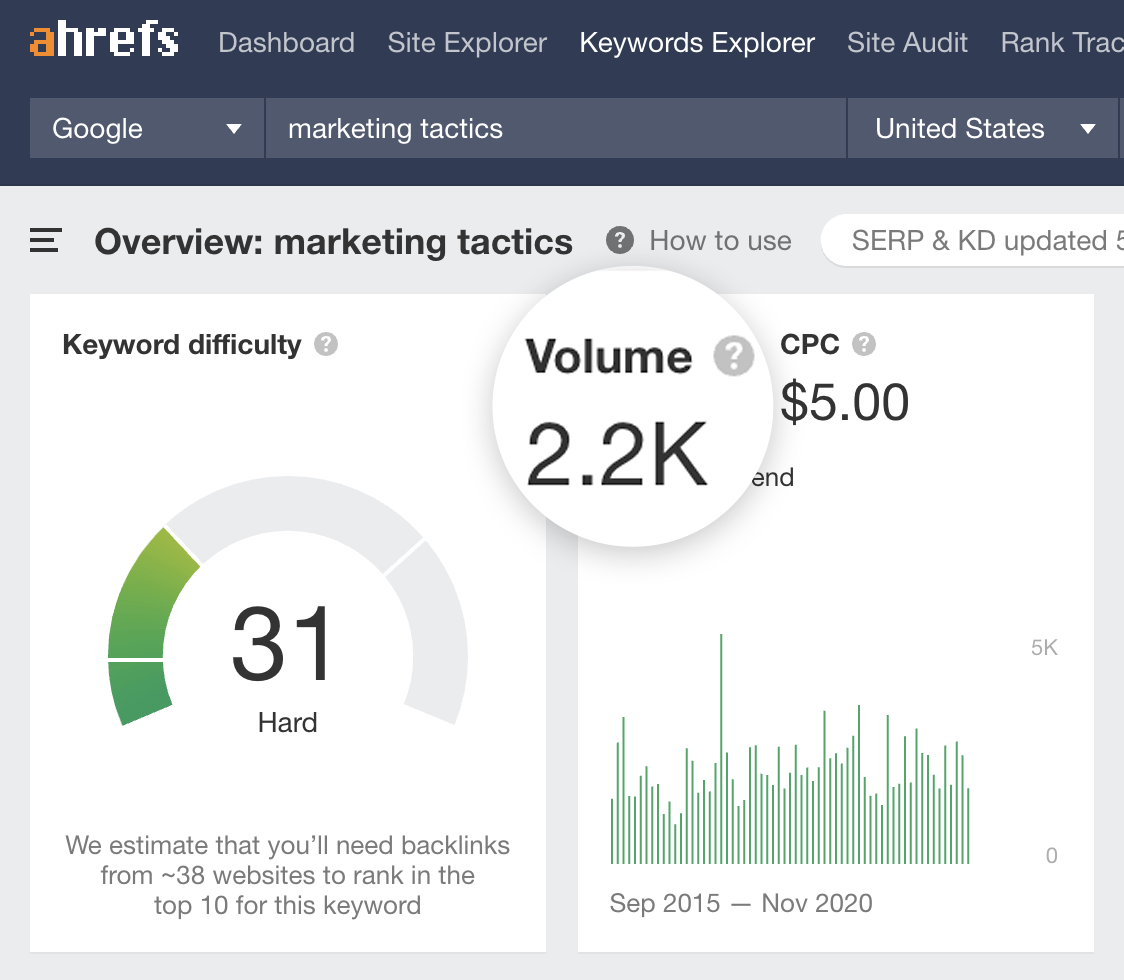Select the Keywords Explorer nav item
The height and width of the screenshot is (980, 1124).
click(697, 43)
